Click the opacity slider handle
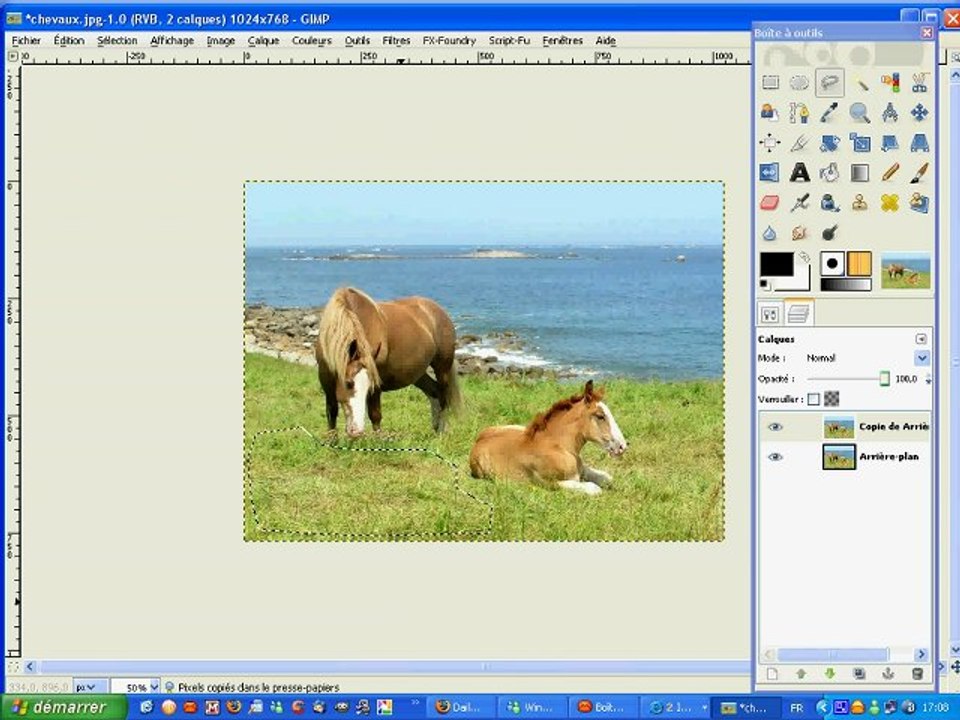The image size is (960, 720). [x=884, y=379]
